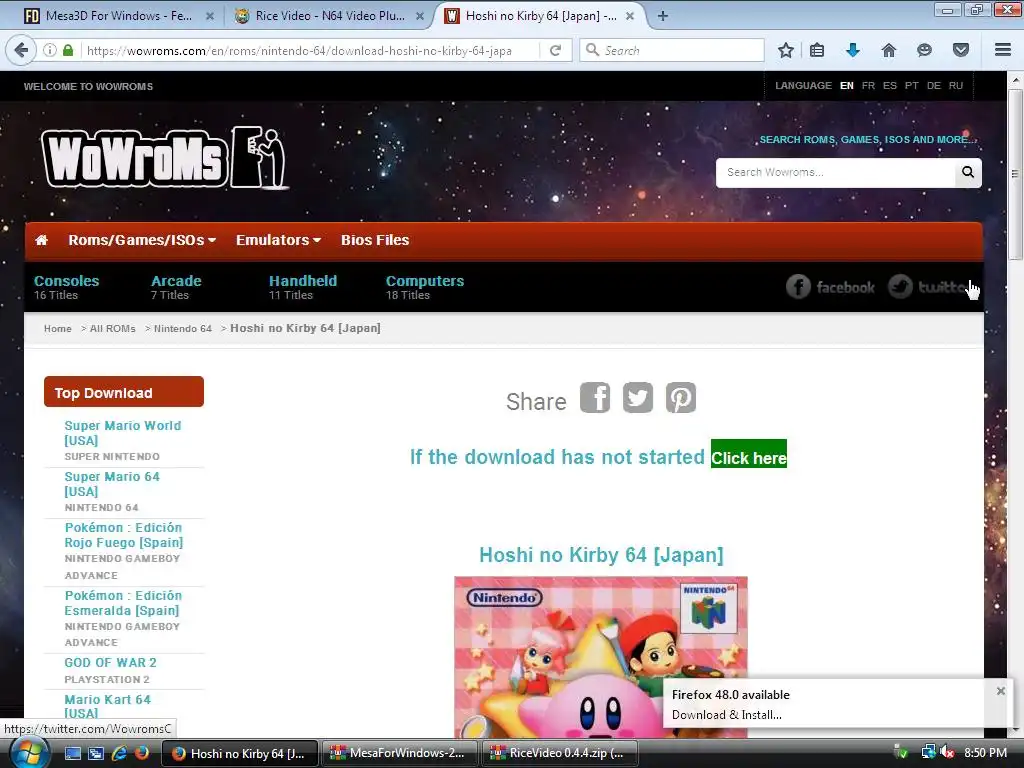Click the home icon in red navigation bar

coord(41,240)
